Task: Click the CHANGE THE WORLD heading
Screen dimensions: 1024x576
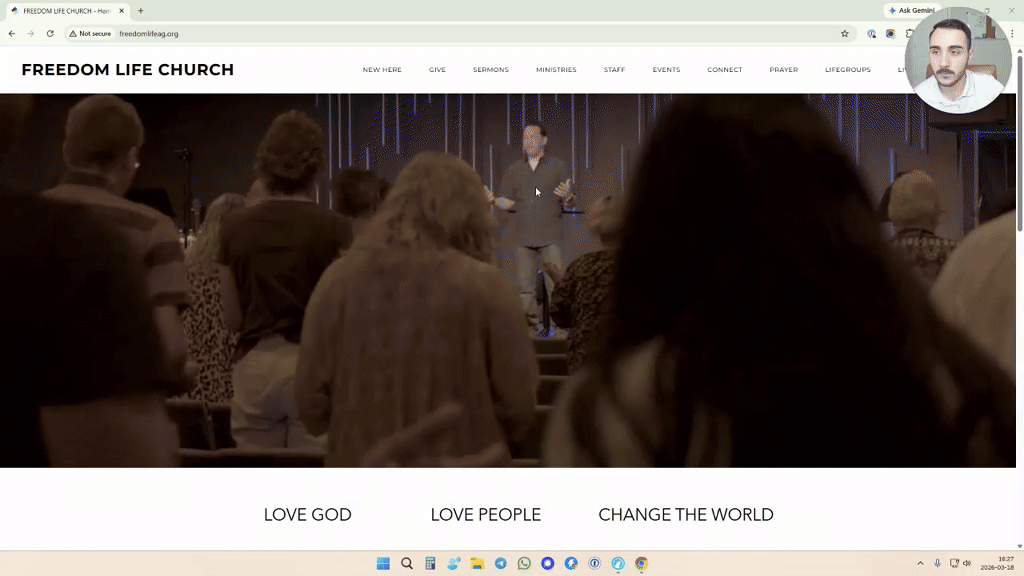Action: (x=686, y=515)
